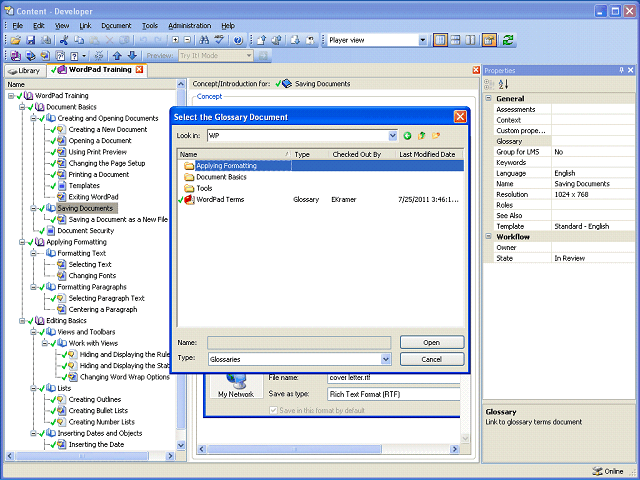This screenshot has height=480, width=640.
Task: Toggle the Properties pane toolbar button
Action: [x=489, y=40]
